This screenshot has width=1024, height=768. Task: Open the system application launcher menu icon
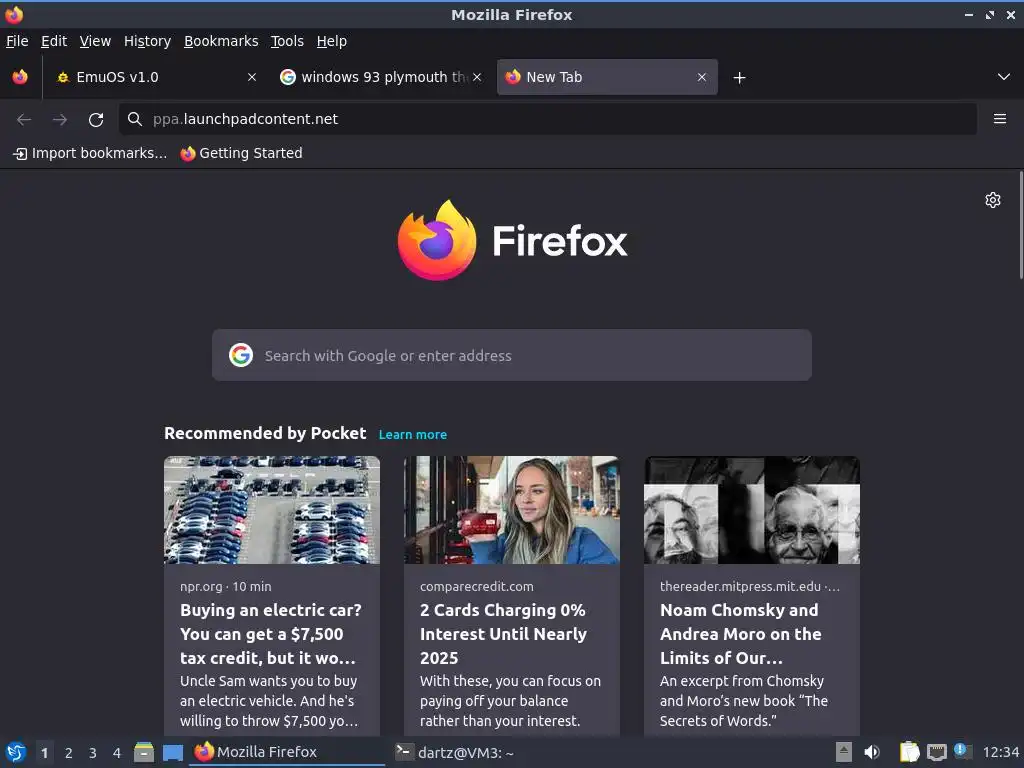pos(16,752)
